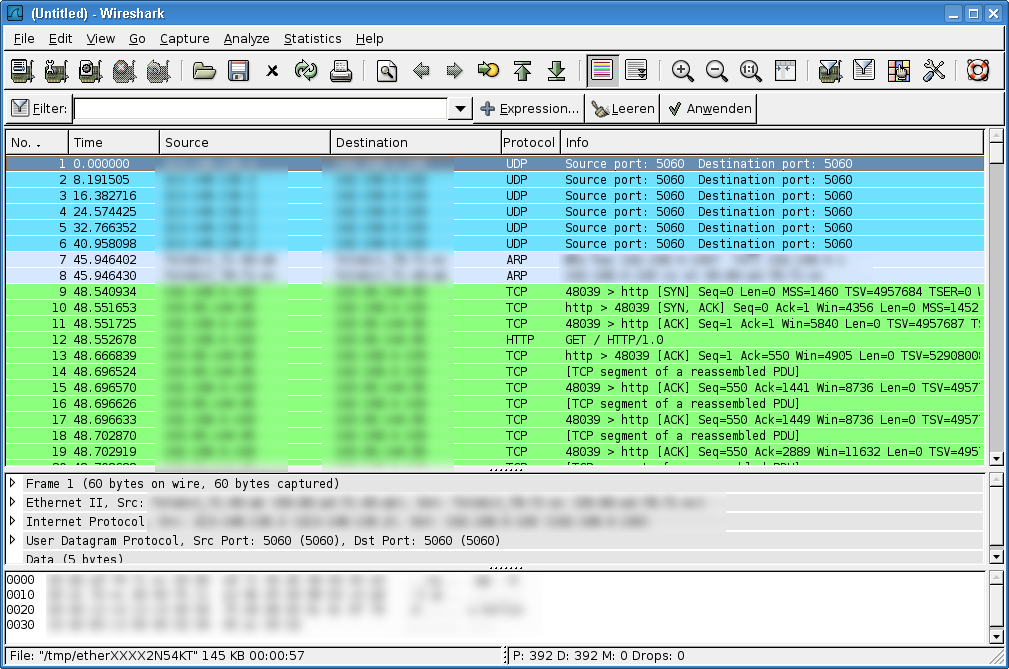This screenshot has width=1009, height=669.
Task: Close the capture file X icon
Action: pyautogui.click(x=272, y=71)
